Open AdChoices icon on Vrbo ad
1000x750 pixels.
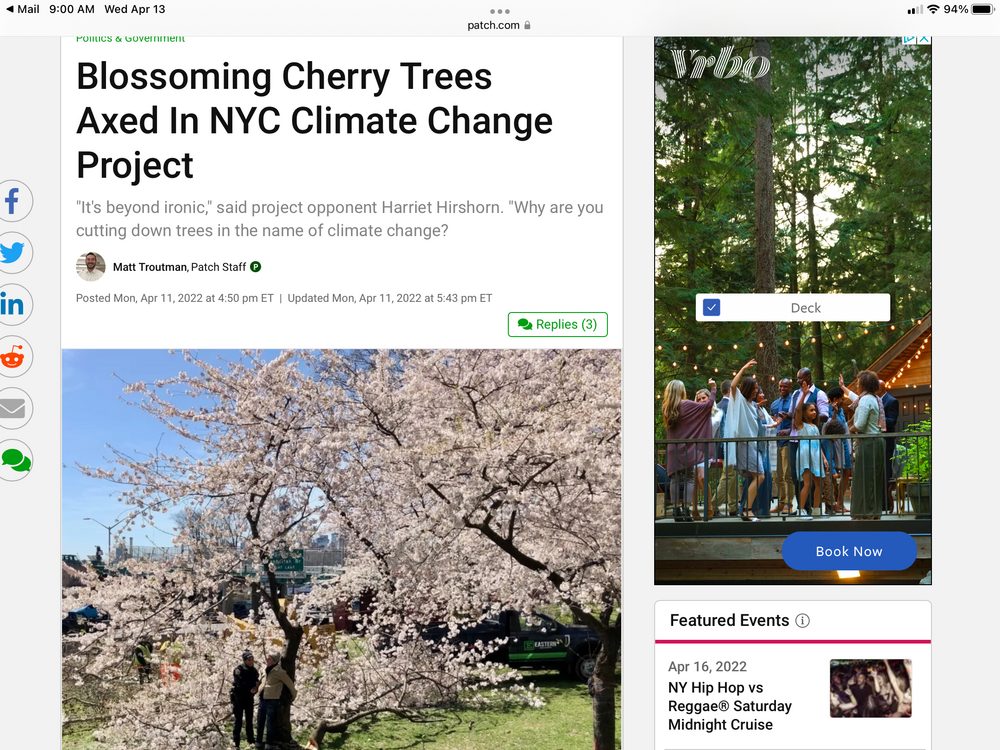(910, 39)
